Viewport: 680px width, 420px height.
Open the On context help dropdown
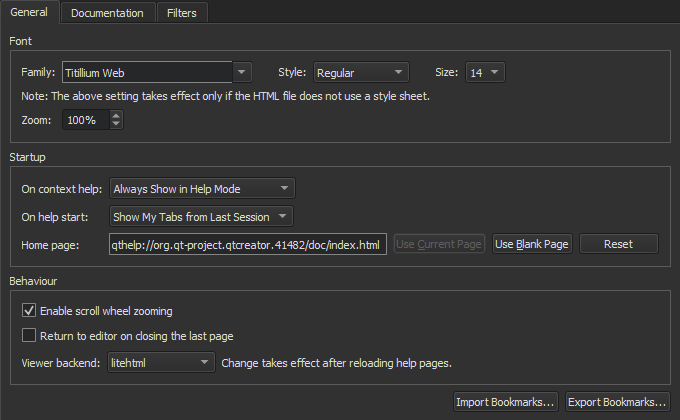(202, 188)
